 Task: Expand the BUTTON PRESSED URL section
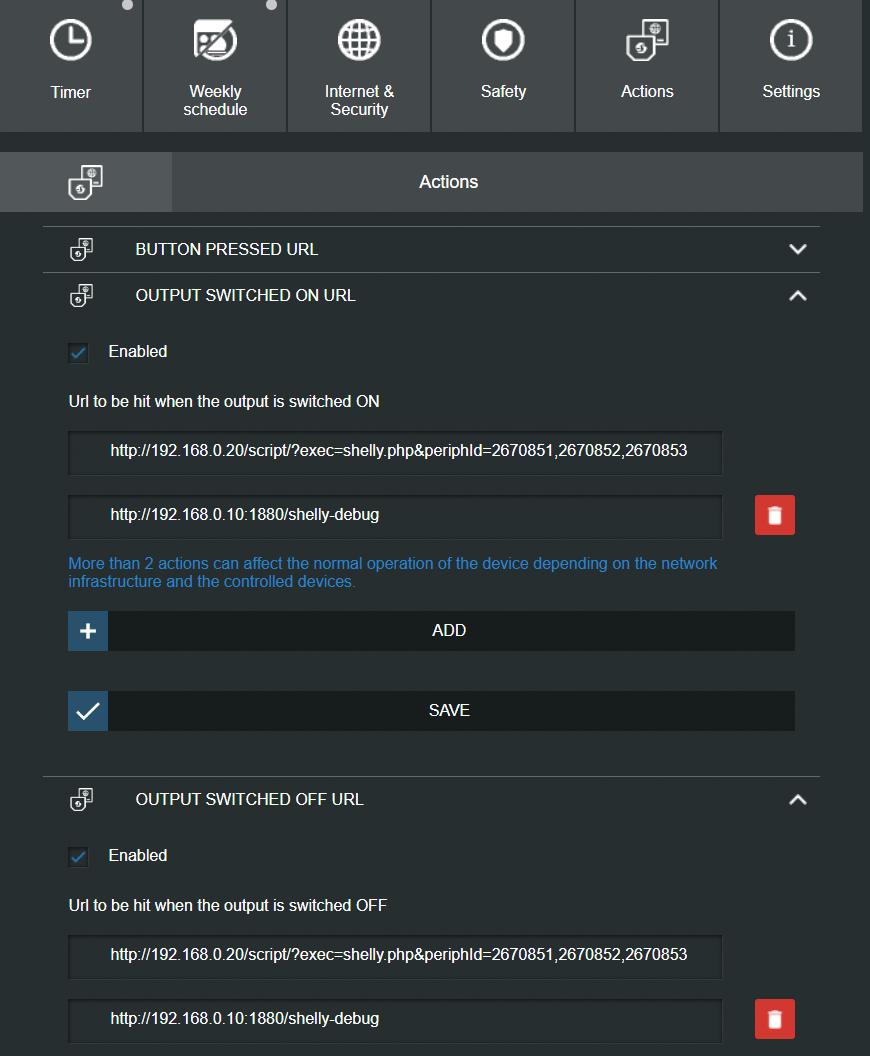pyautogui.click(x=797, y=249)
